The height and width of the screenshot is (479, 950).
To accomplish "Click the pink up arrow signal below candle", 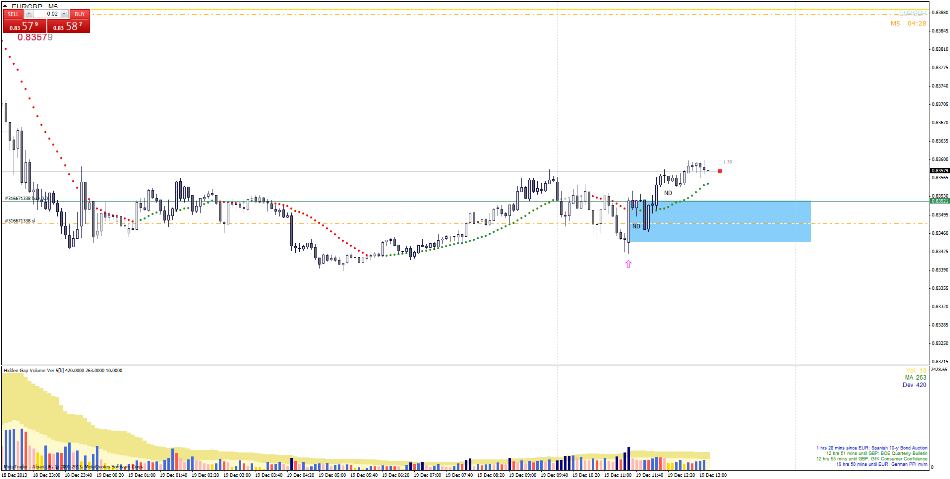I will click(628, 264).
